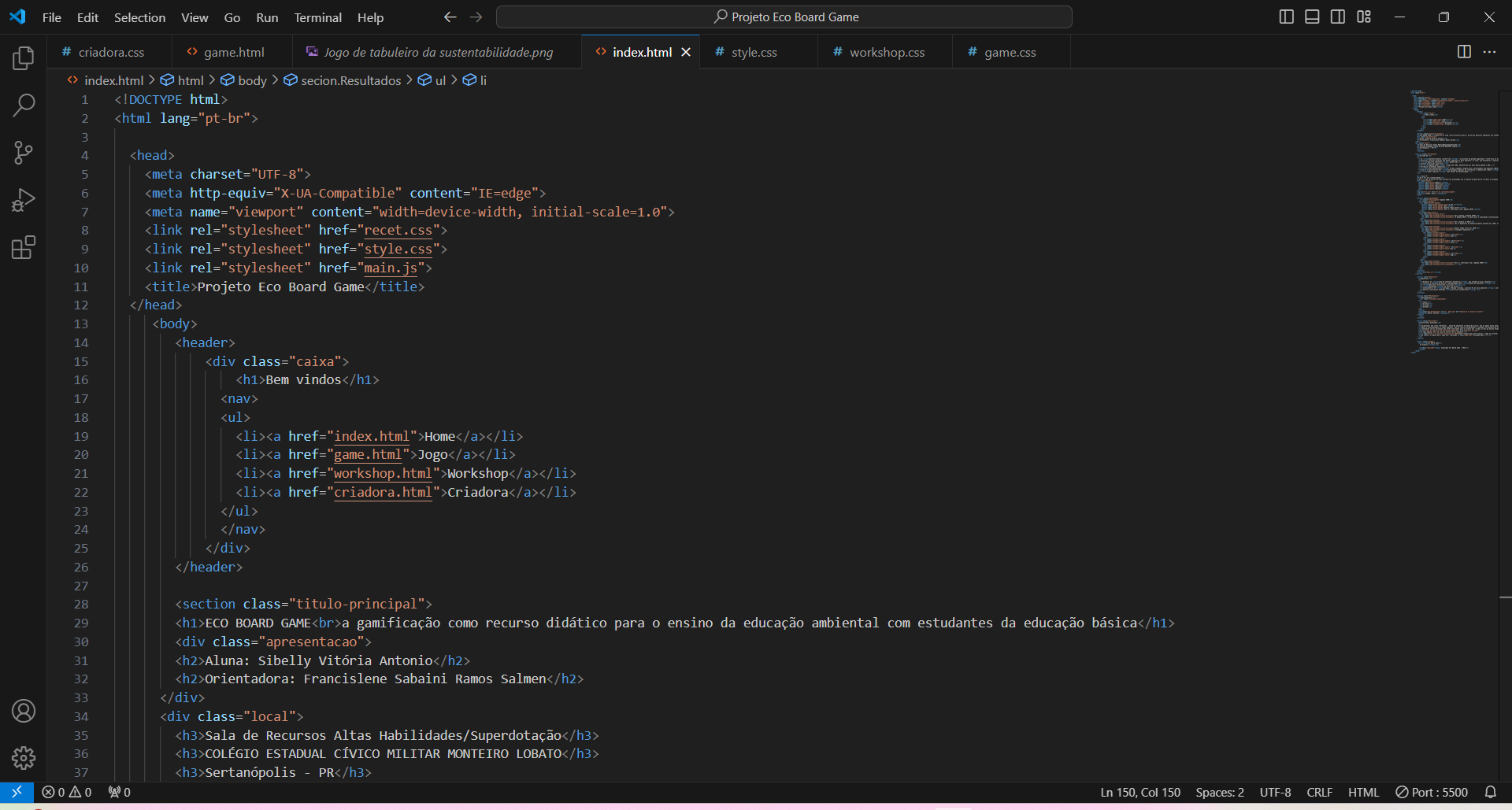Screen dimensions: 1512x810
Task: Click the code minimap overview
Action: tap(1454, 220)
